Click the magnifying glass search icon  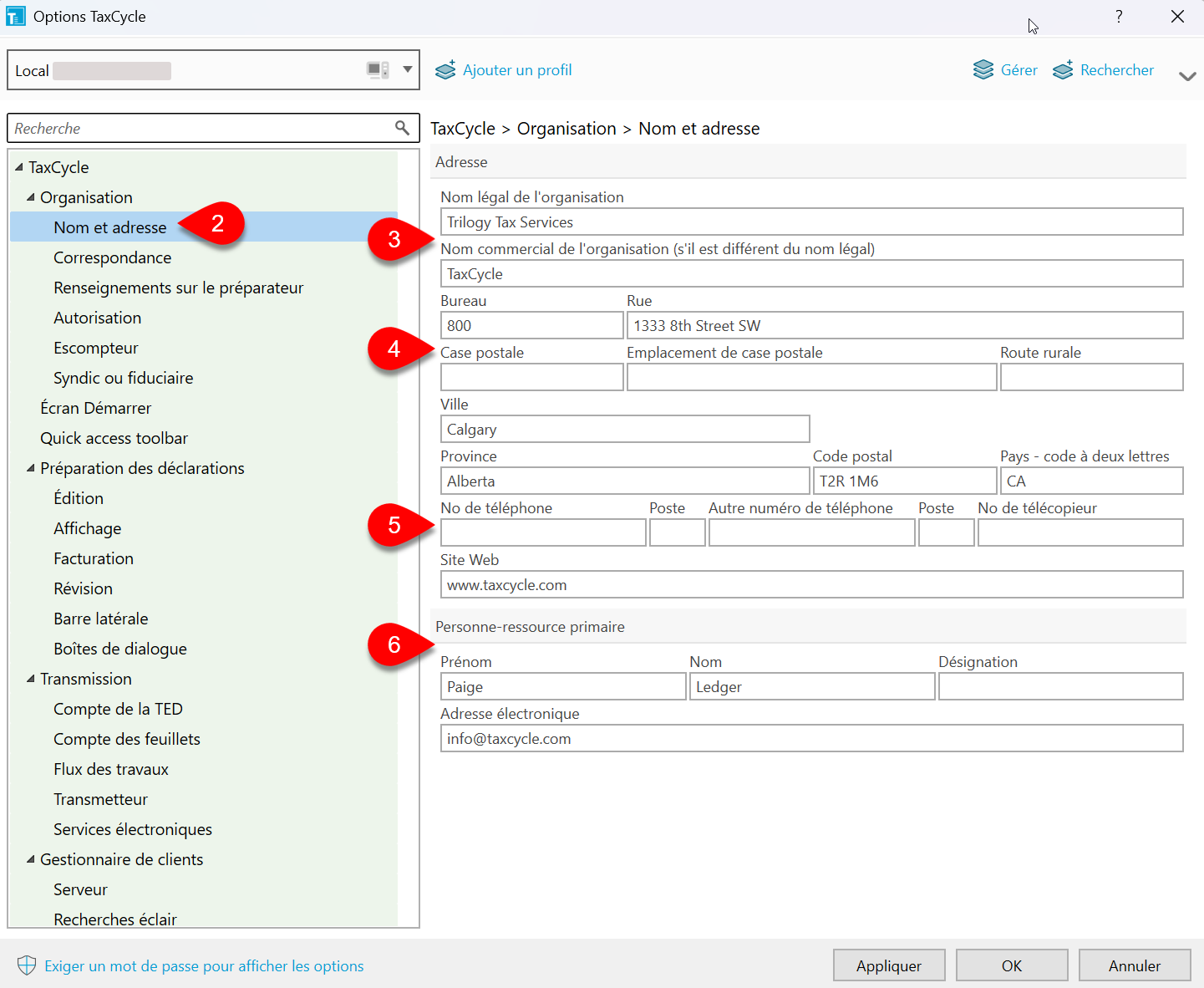point(402,128)
